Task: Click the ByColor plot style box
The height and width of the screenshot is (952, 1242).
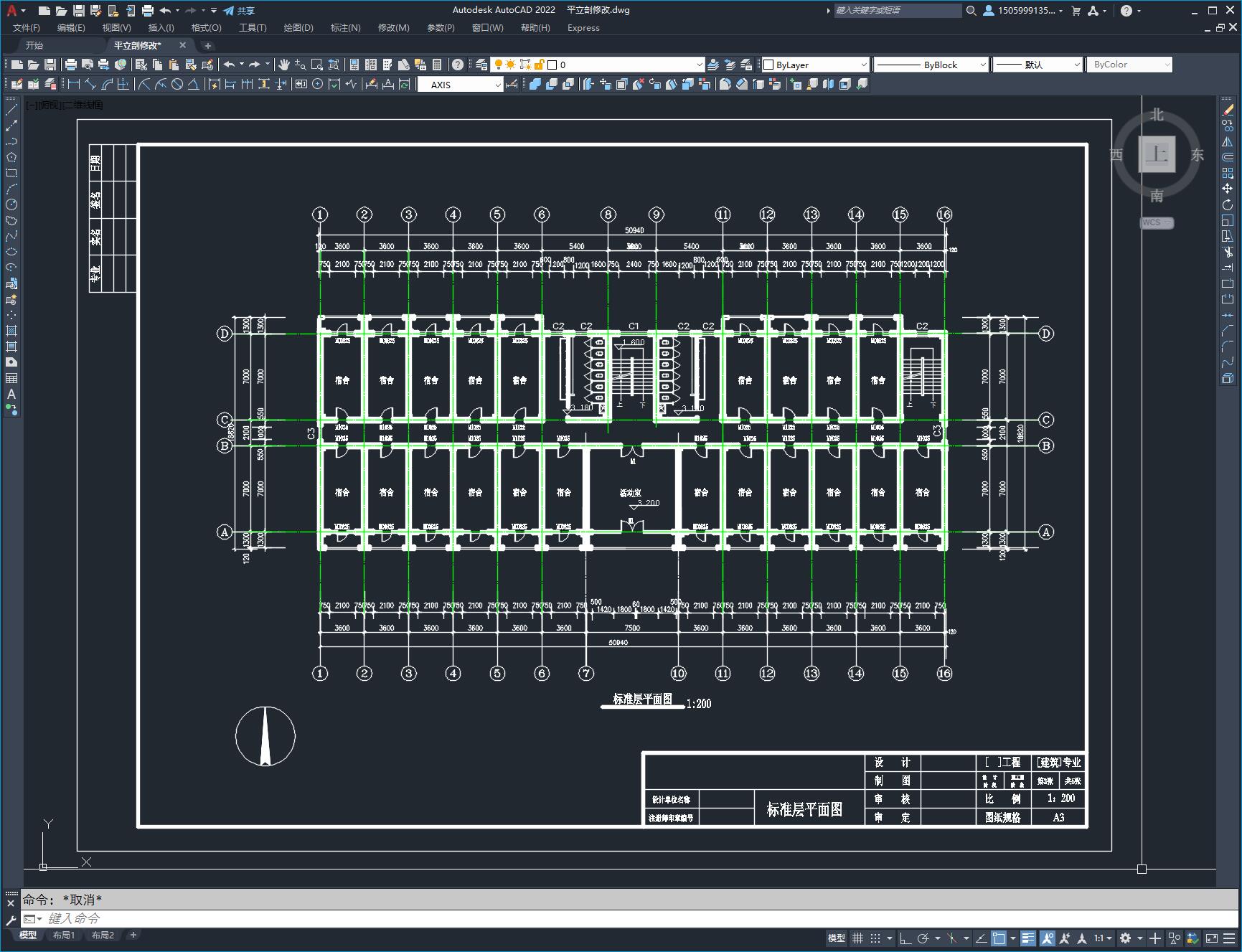Action: [x=1129, y=65]
